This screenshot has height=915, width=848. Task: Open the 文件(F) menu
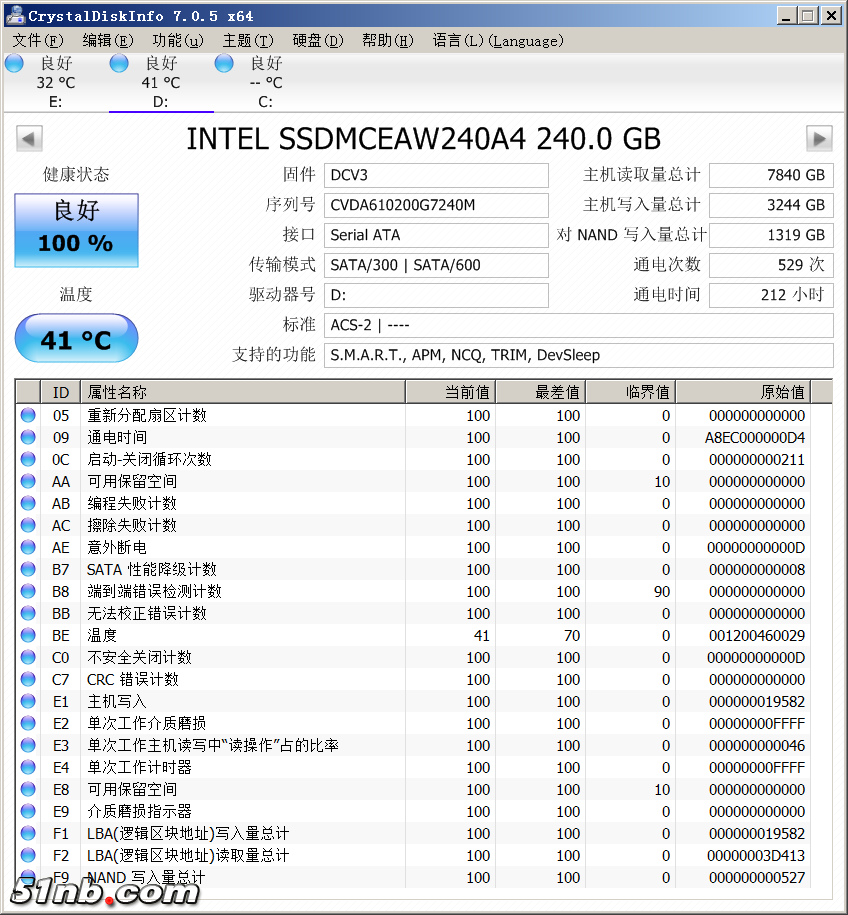(38, 40)
